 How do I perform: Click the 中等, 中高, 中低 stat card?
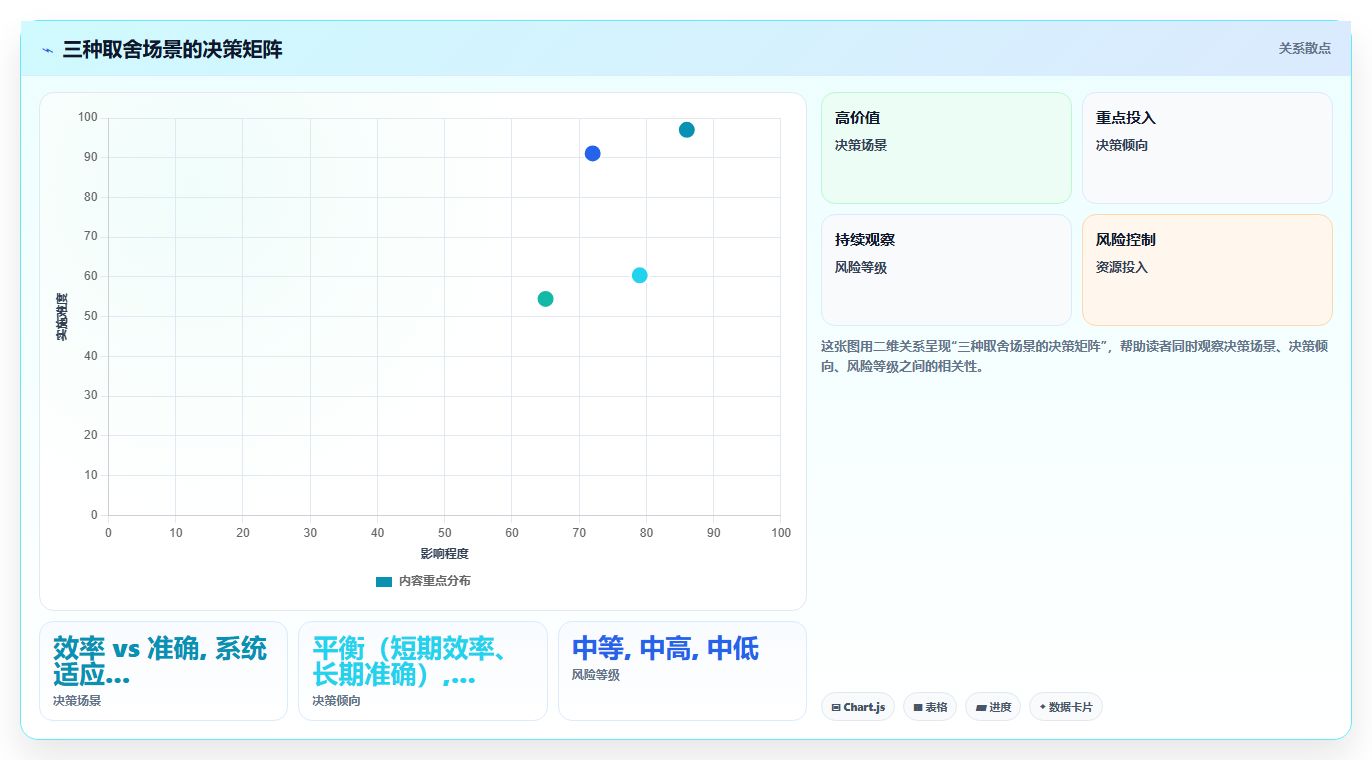682,671
